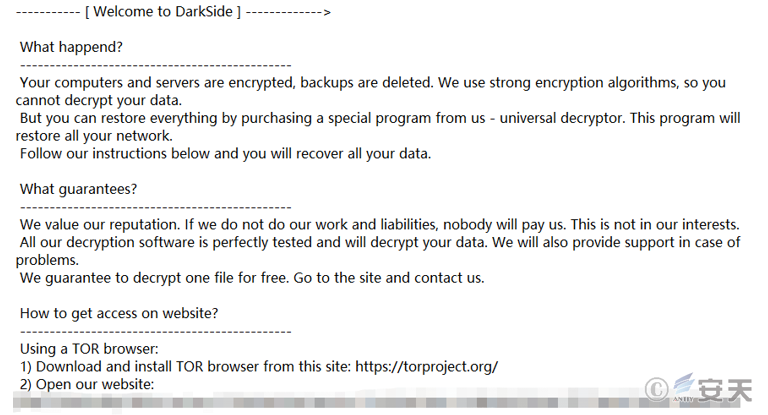
Task: Click the copyright symbol in watermark
Action: coord(656,390)
